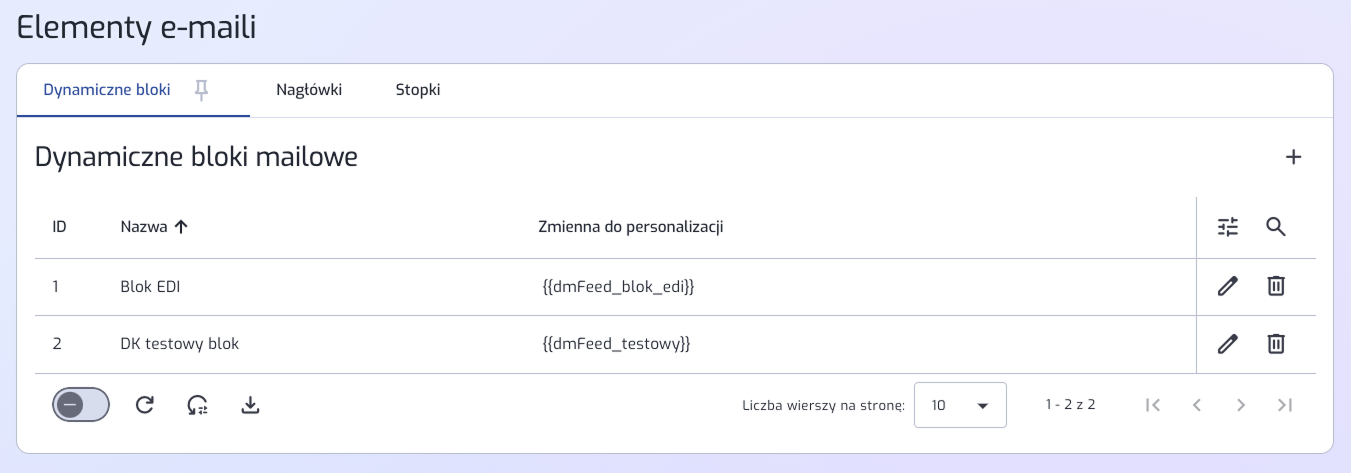This screenshot has width=1351, height=473.
Task: Edit the DK testowy blok row
Action: pyautogui.click(x=1228, y=344)
